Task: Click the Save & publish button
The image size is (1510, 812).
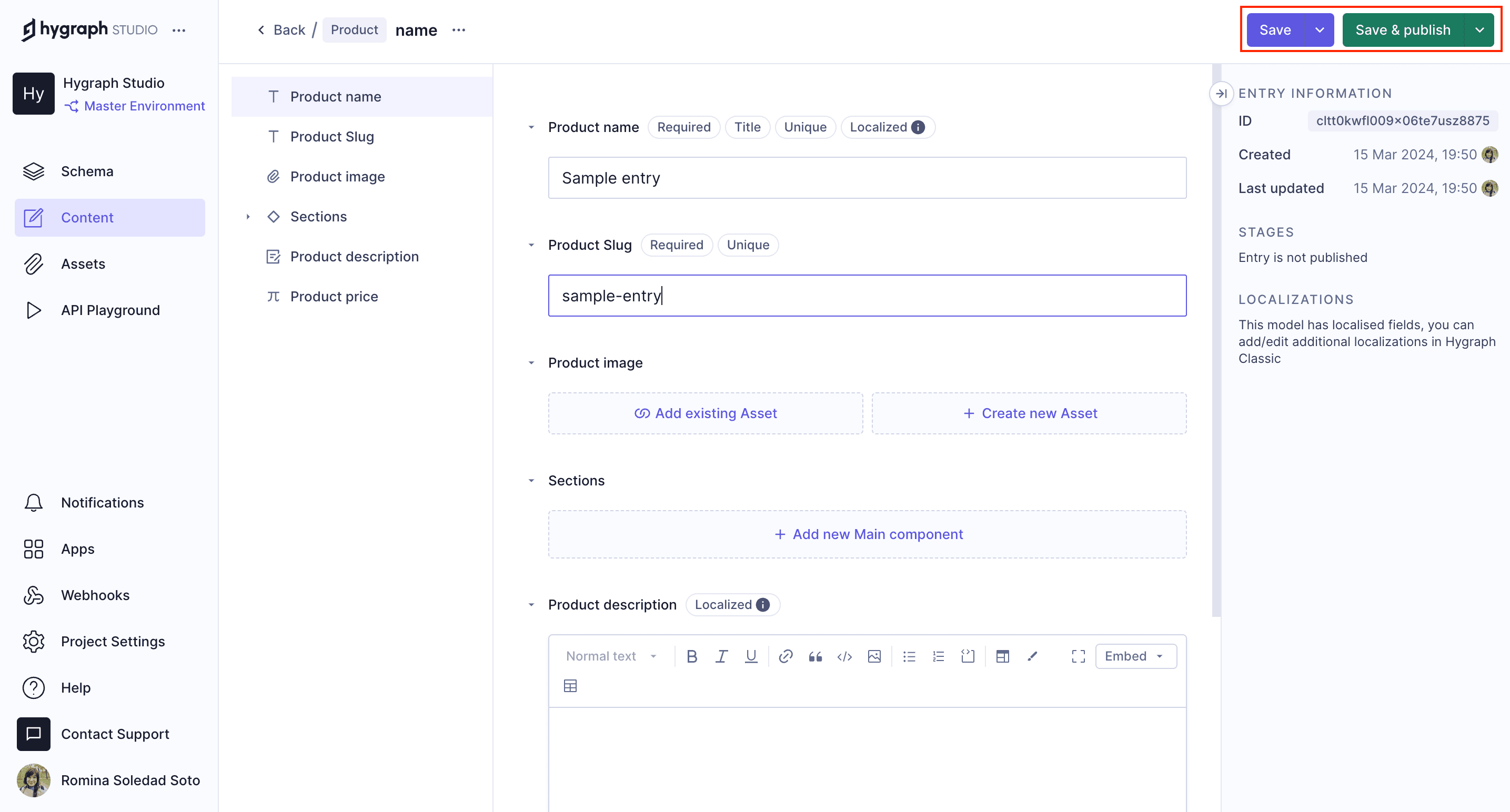Action: (1402, 30)
